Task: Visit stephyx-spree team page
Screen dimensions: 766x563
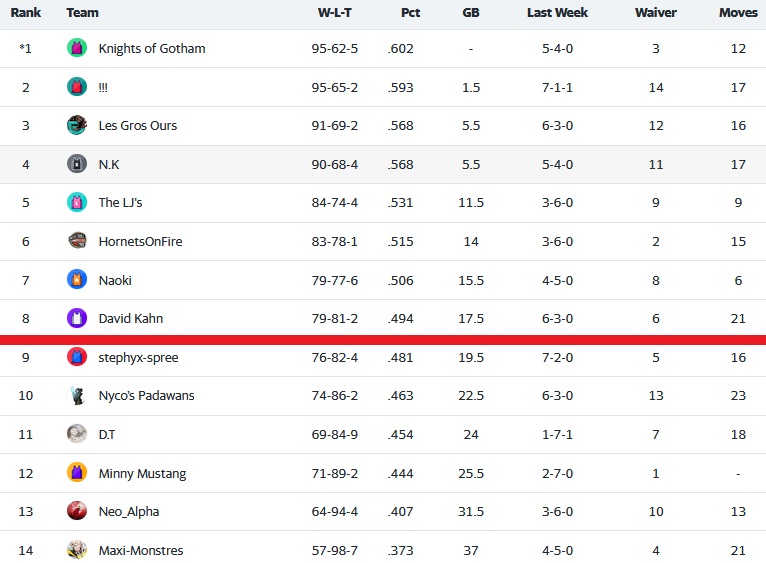Action: (138, 358)
